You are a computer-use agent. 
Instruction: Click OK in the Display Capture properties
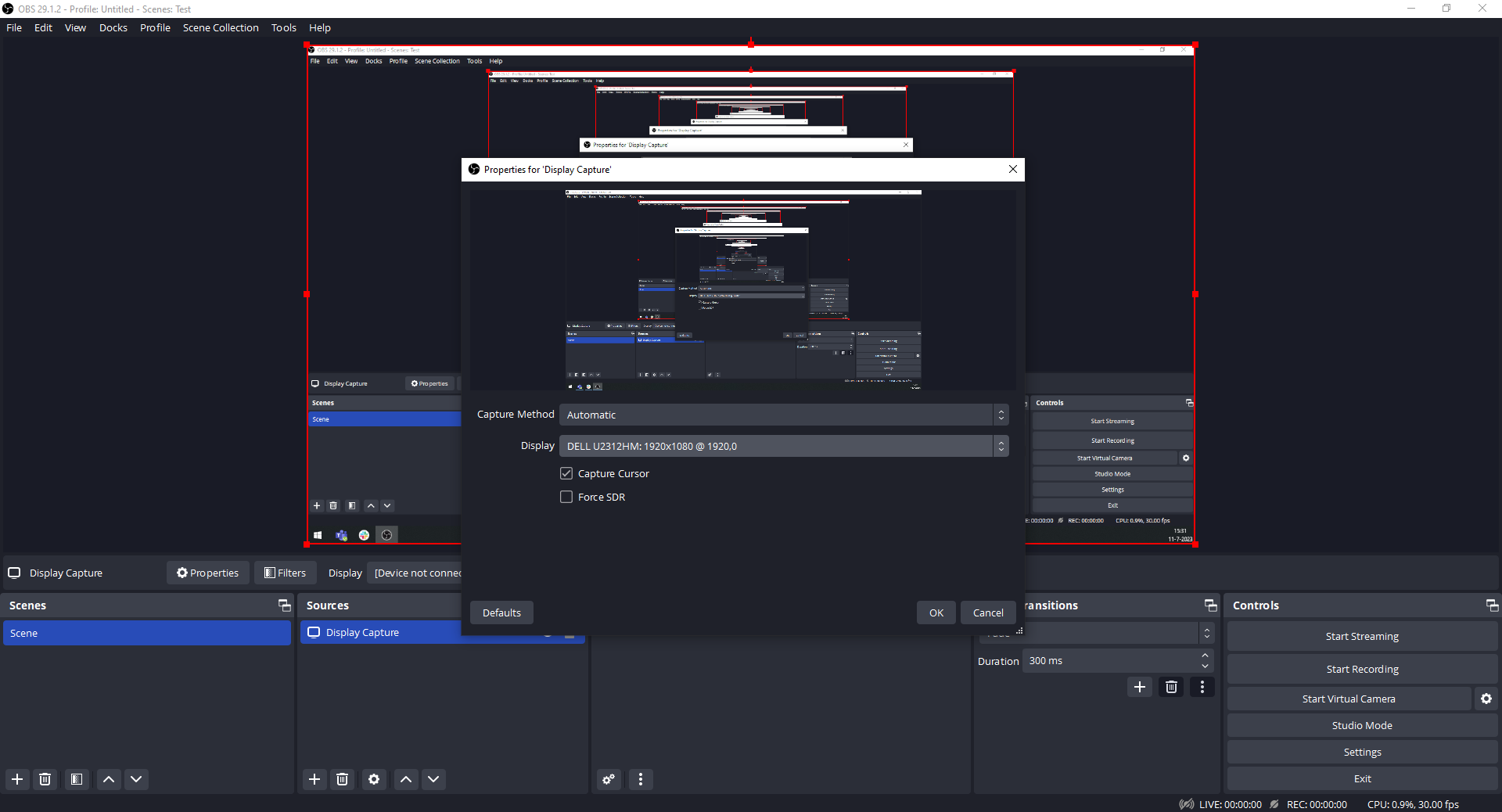click(936, 613)
